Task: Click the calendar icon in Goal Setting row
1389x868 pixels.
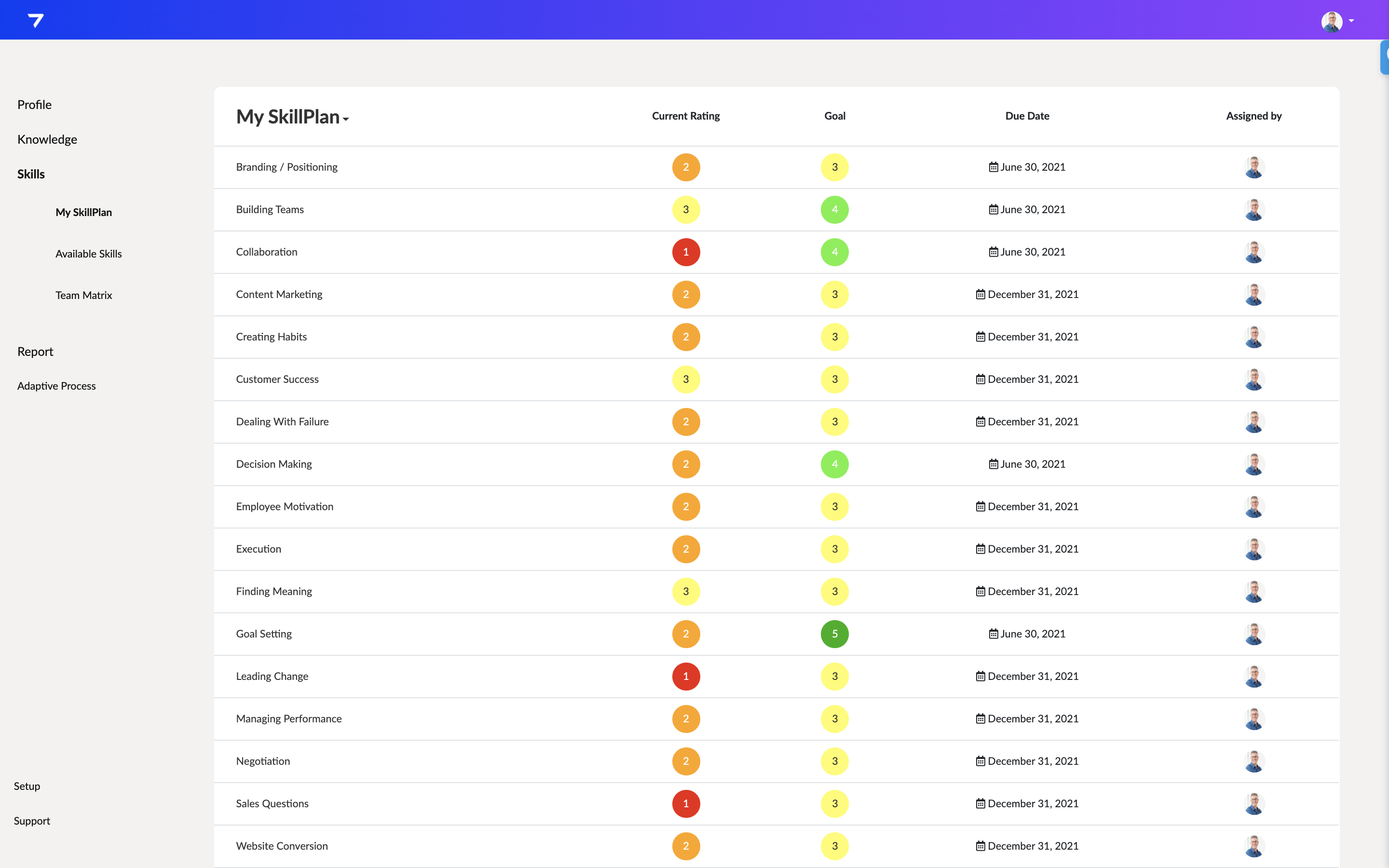Action: click(x=993, y=634)
